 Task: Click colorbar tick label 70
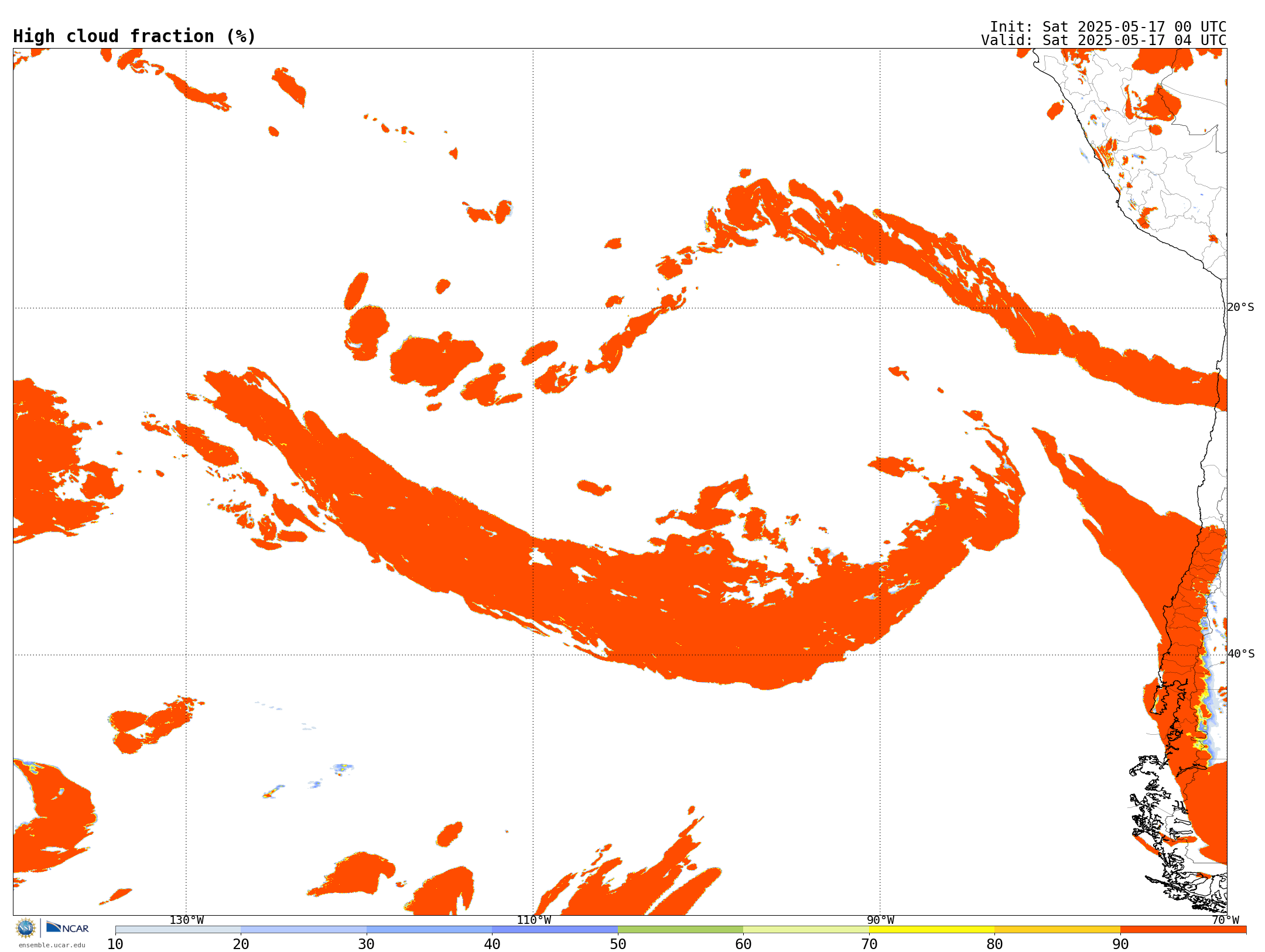tap(869, 944)
